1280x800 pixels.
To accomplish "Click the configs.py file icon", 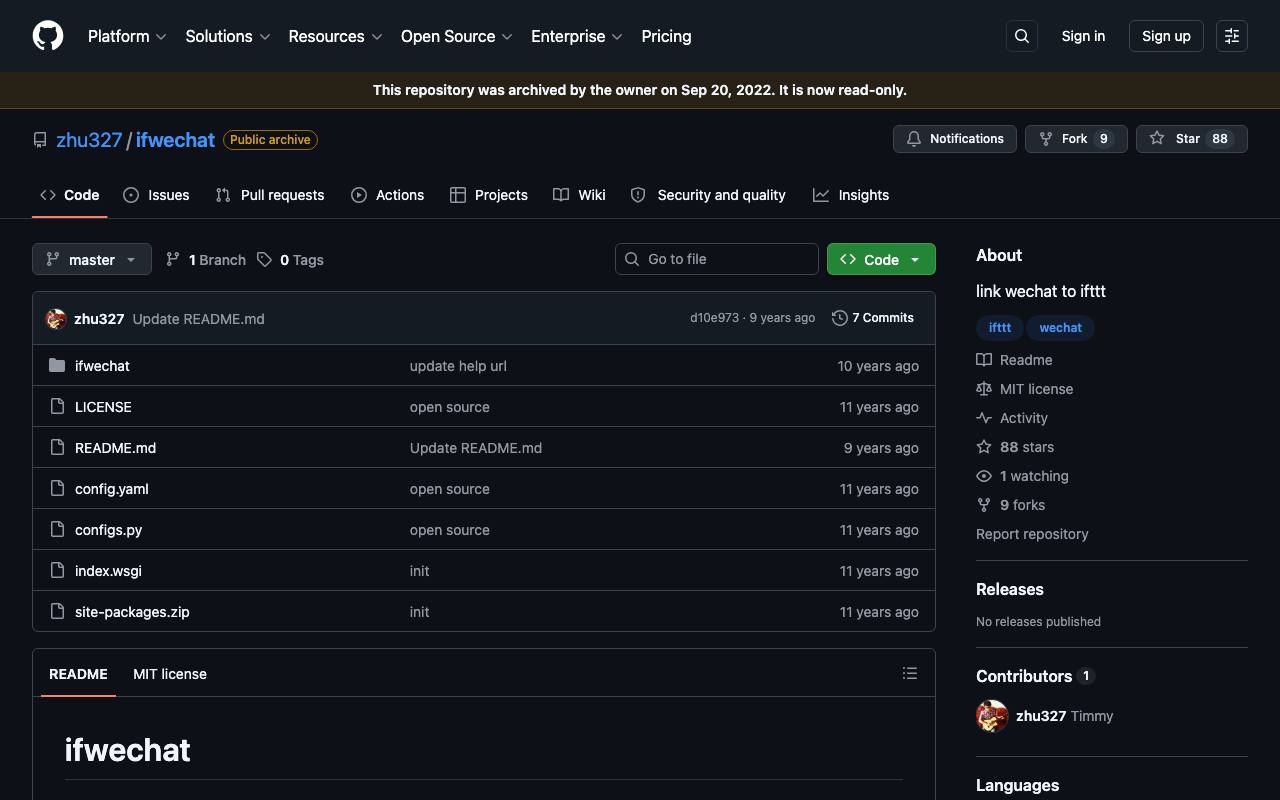I will point(57,530).
